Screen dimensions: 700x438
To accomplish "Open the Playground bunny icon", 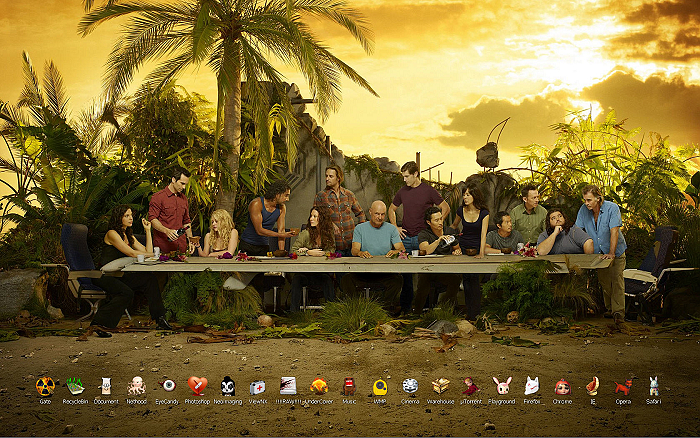I will point(502,386).
